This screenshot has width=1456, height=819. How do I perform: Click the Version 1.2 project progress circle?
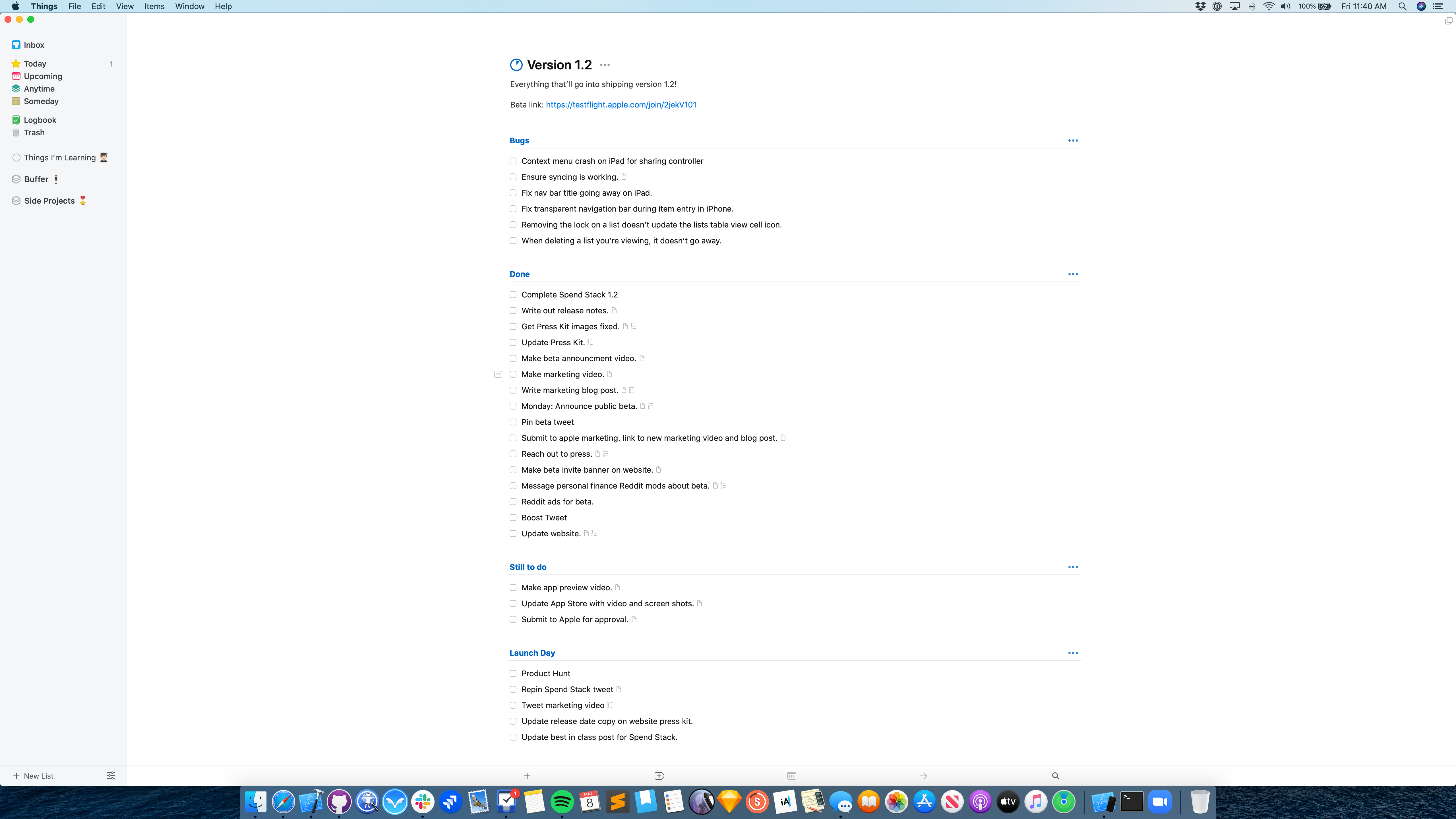click(x=516, y=65)
